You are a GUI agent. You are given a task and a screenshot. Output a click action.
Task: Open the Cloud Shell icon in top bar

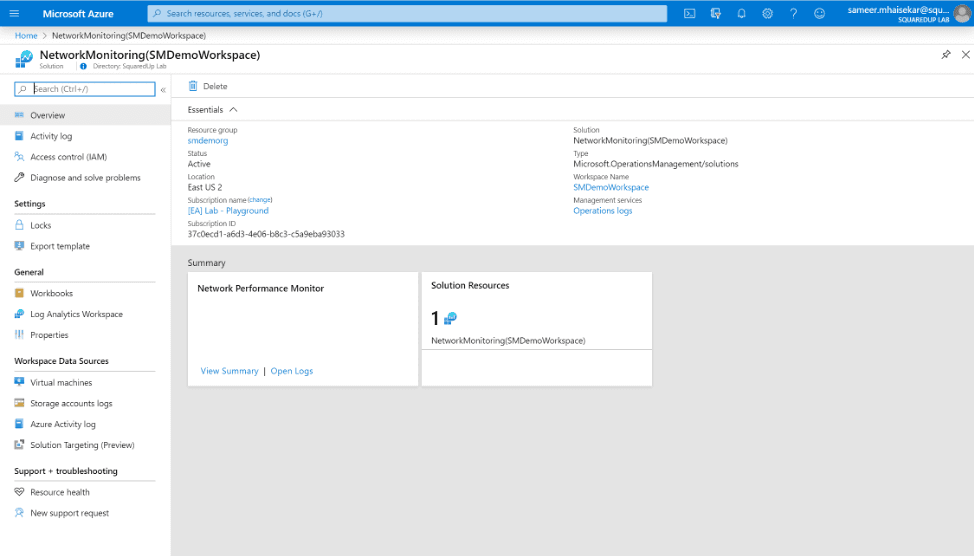(x=690, y=14)
